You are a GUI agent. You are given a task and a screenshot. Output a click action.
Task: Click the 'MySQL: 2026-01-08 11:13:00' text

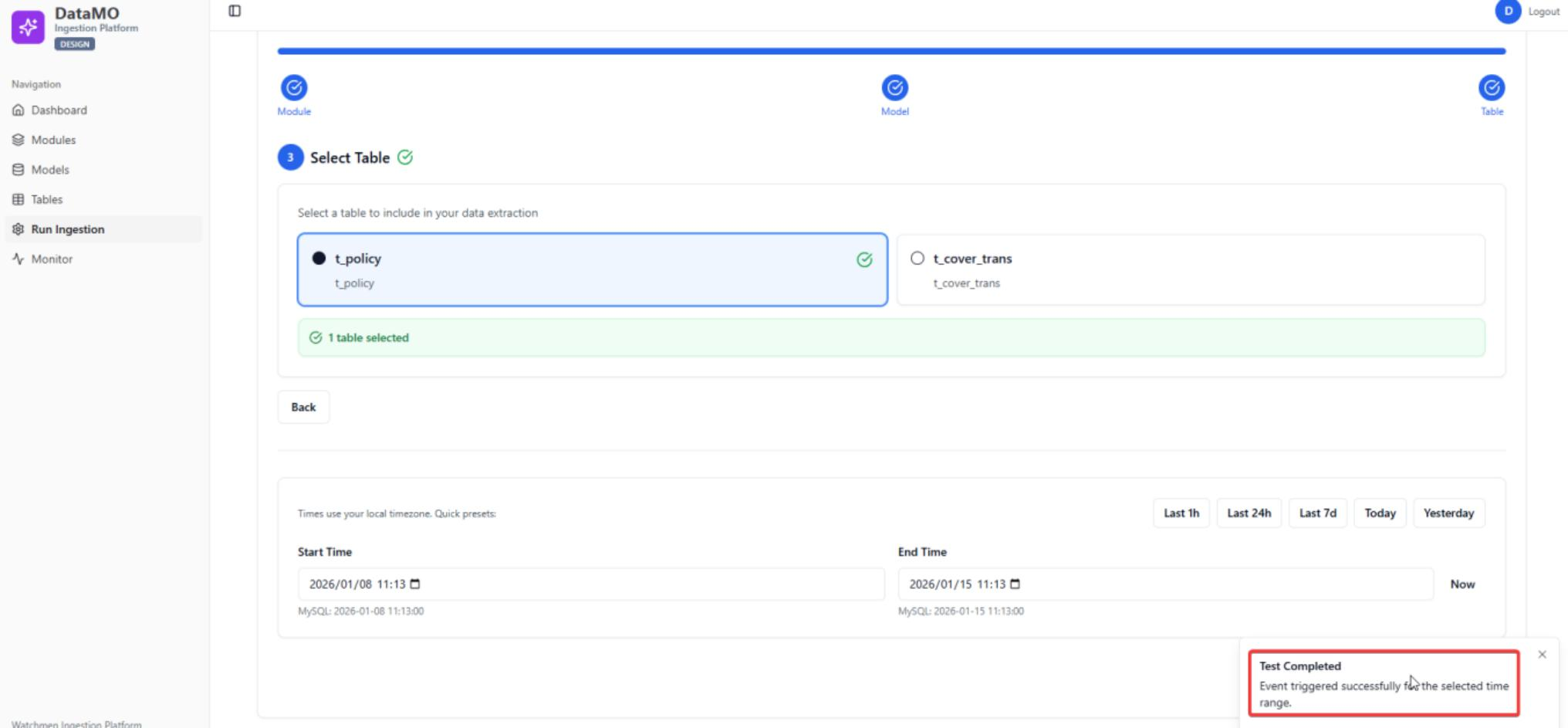(x=361, y=611)
